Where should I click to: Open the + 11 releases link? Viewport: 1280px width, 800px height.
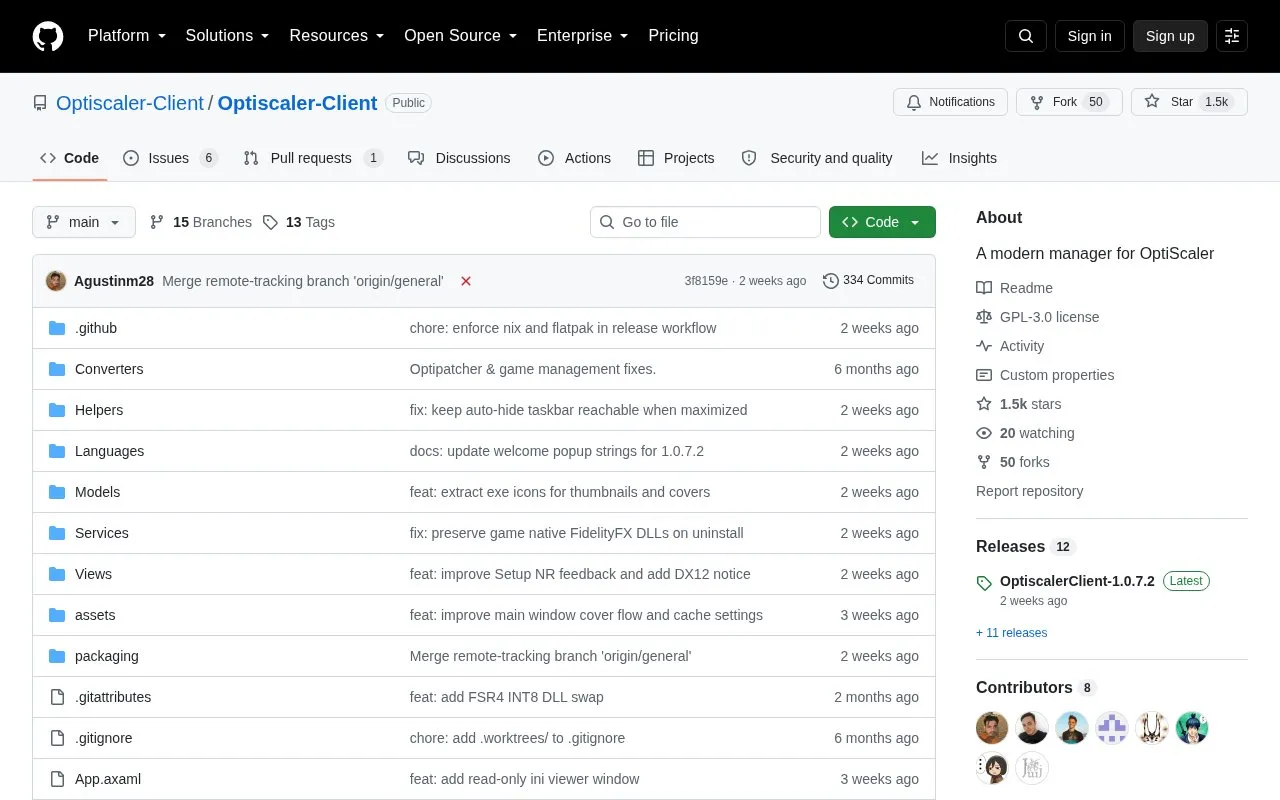1012,633
